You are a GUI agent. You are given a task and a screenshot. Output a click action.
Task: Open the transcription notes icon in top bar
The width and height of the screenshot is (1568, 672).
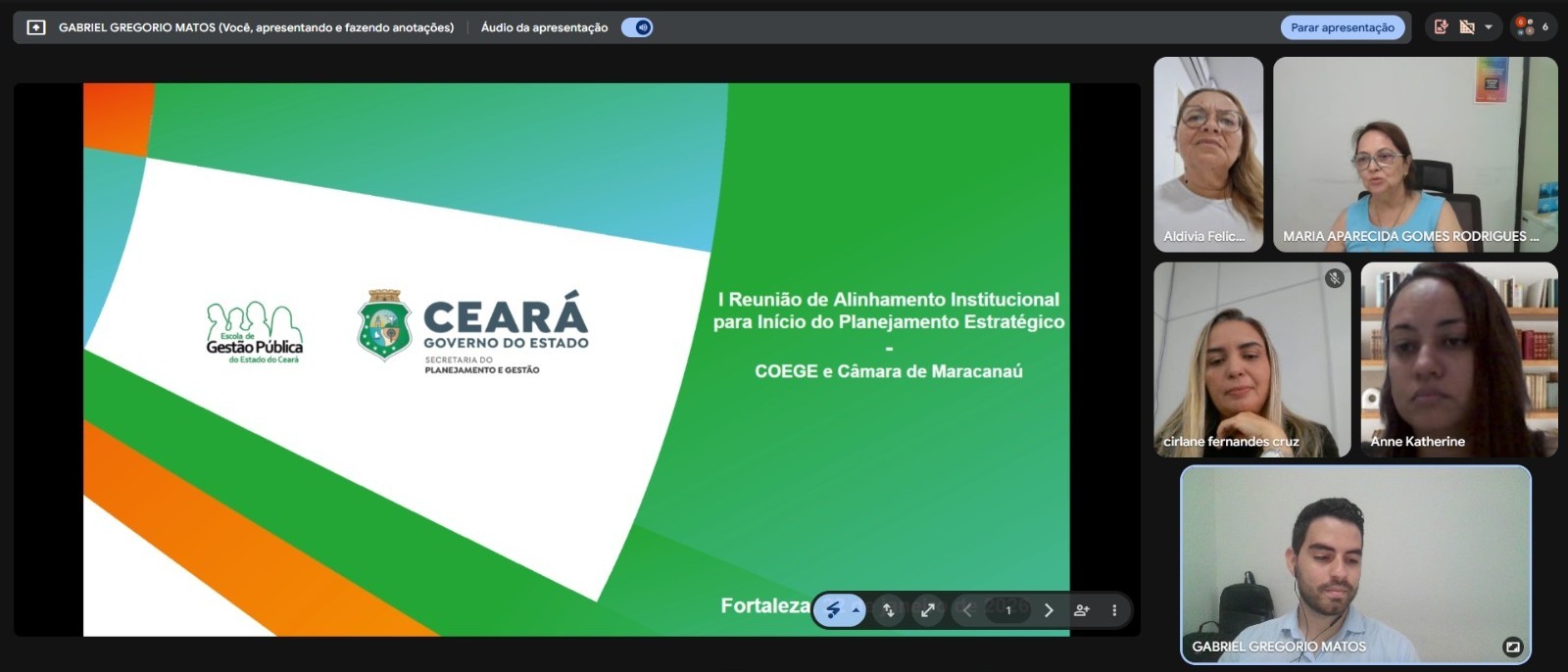coord(1441,27)
